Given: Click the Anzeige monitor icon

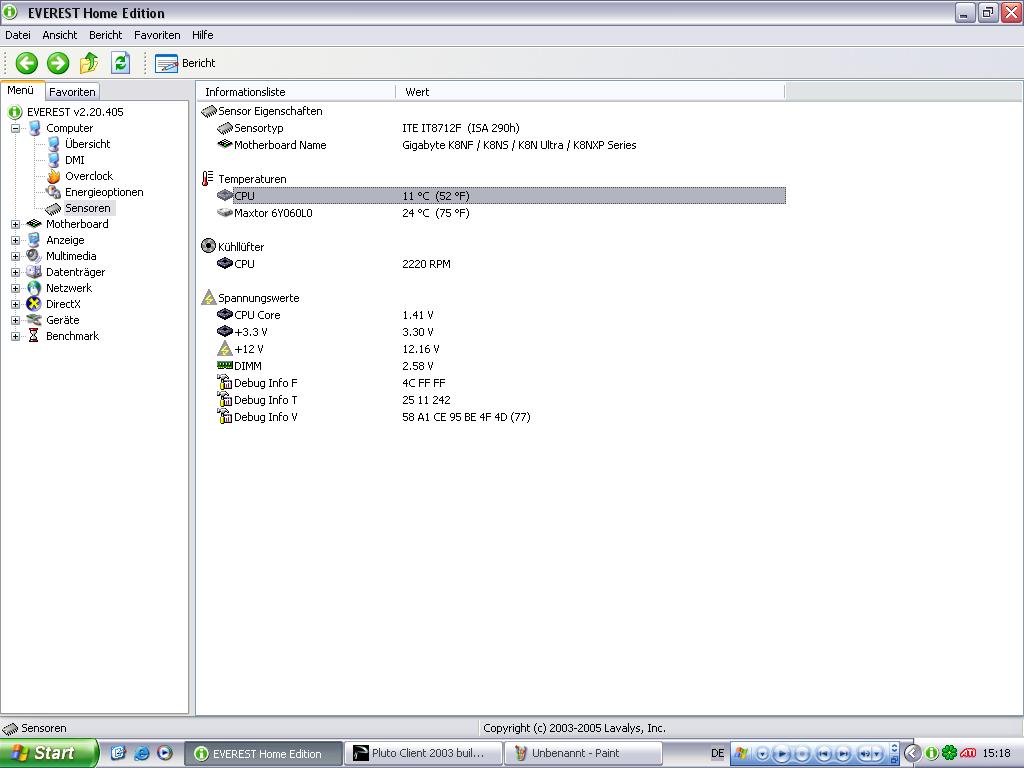Looking at the screenshot, I should click(34, 240).
